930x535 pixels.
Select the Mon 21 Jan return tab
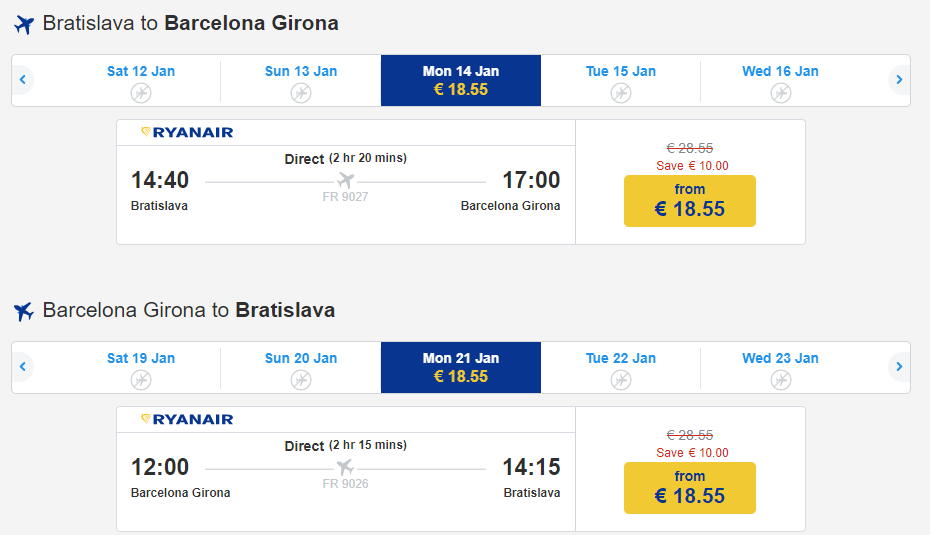(x=461, y=367)
